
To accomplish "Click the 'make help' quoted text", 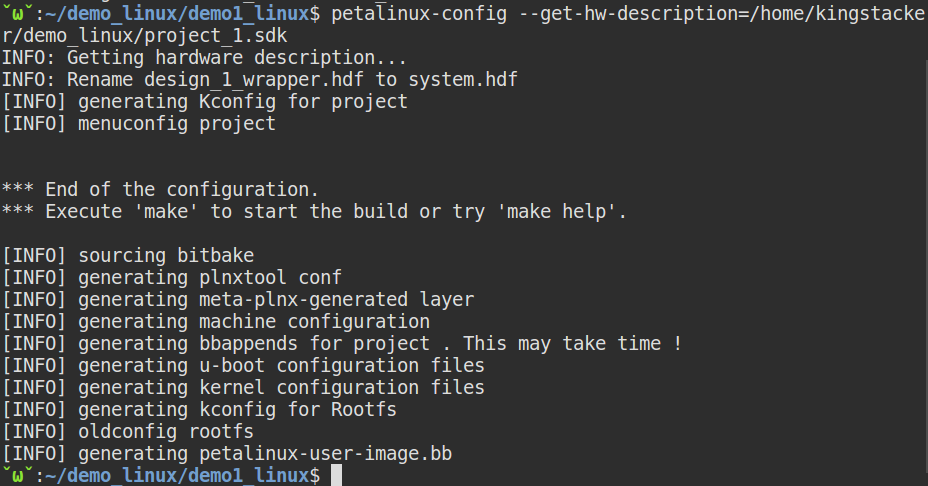I will click(556, 211).
